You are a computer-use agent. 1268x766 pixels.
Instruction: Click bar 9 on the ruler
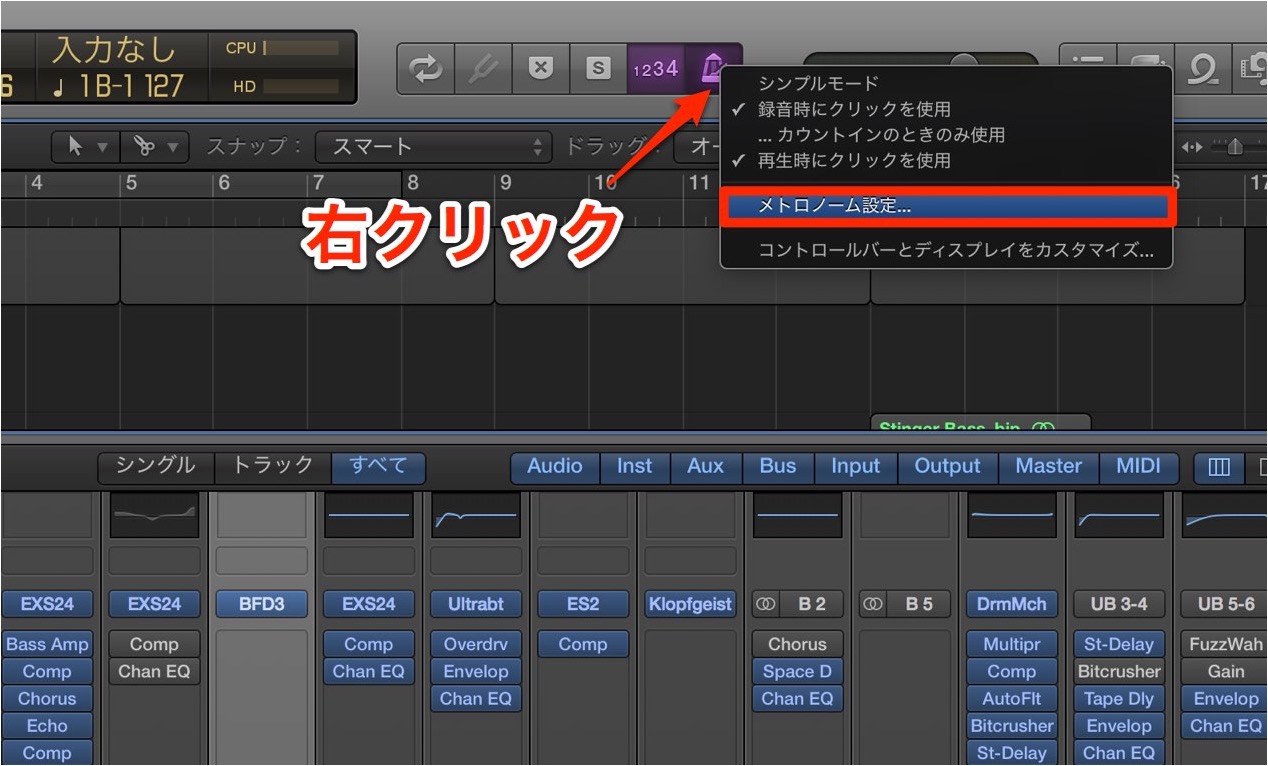(x=506, y=183)
